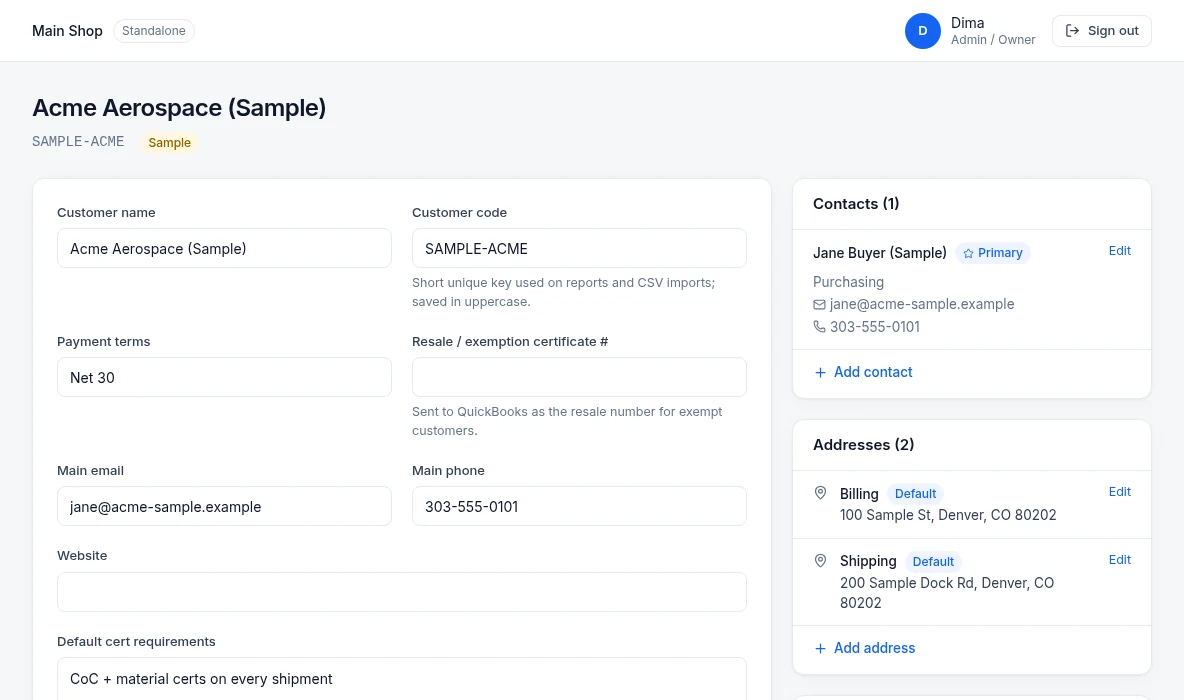1184x700 pixels.
Task: Click the Customer name label
Action: [x=106, y=213]
